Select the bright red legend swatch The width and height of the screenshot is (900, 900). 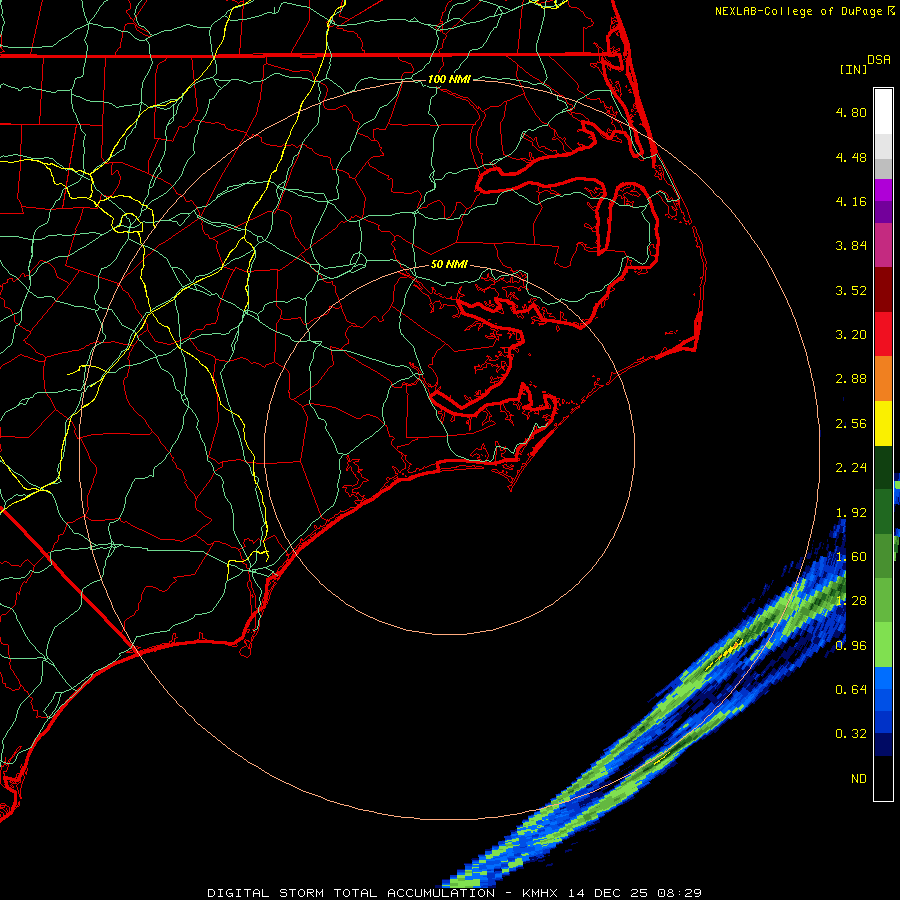pyautogui.click(x=883, y=335)
